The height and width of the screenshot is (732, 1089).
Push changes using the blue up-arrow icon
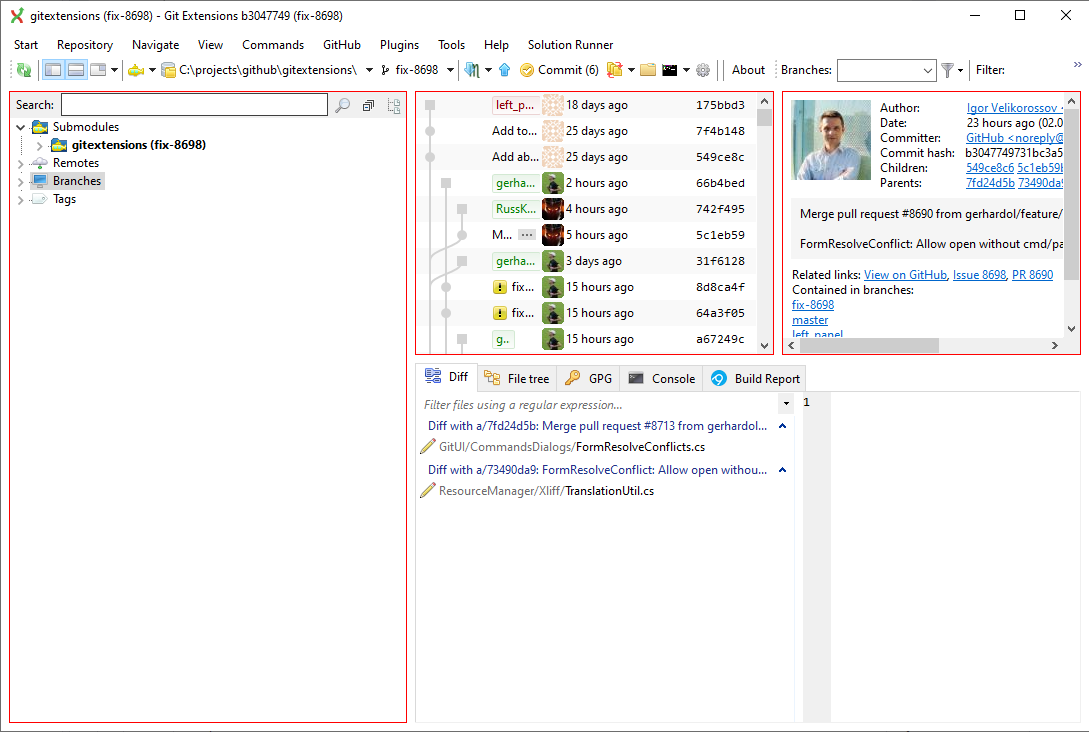(504, 70)
